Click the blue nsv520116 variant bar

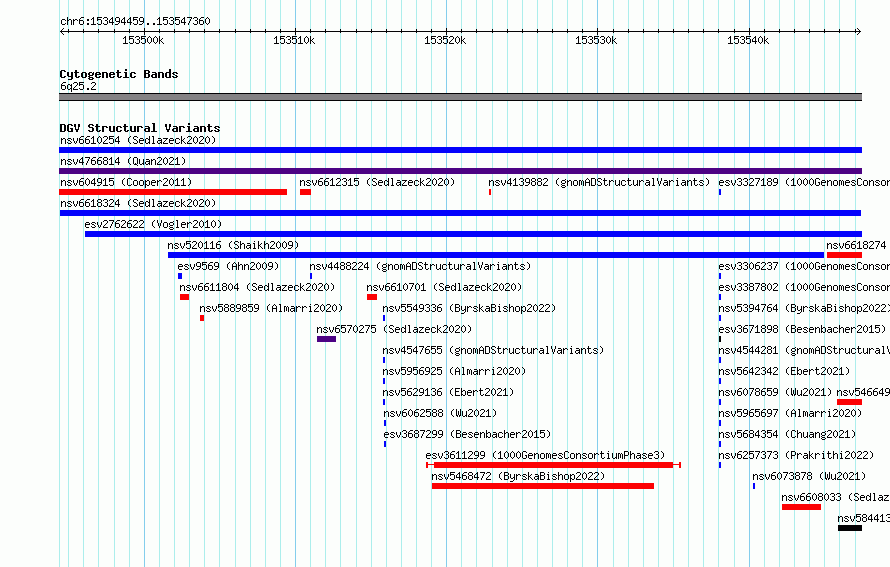tap(496, 255)
